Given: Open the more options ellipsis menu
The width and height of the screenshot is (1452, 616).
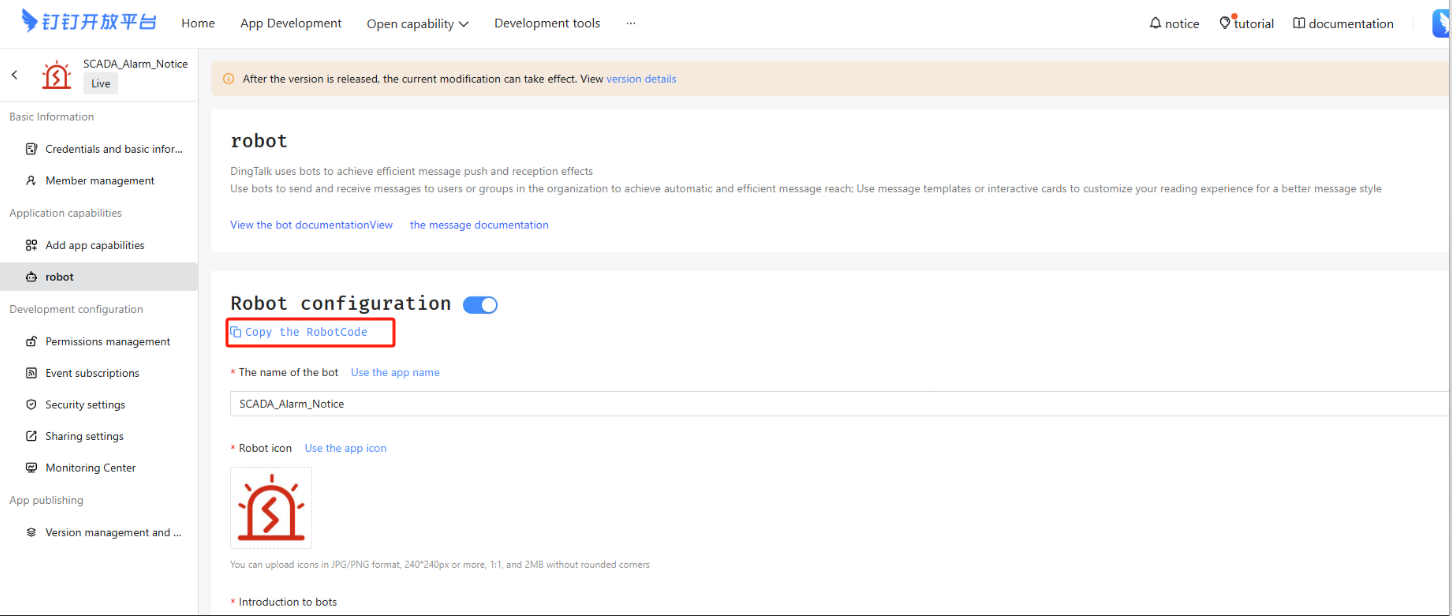Looking at the screenshot, I should click(630, 23).
